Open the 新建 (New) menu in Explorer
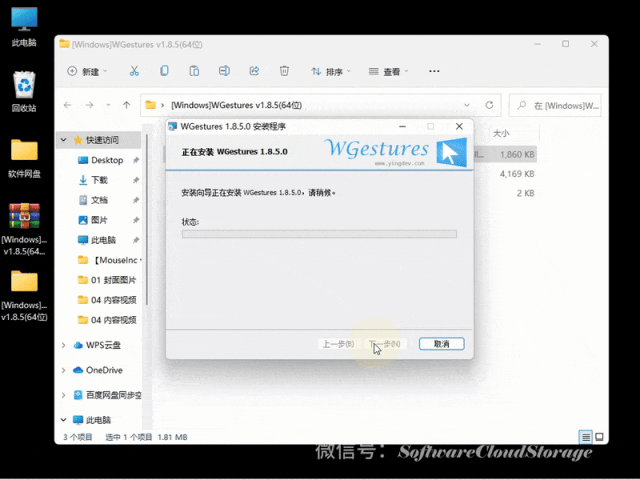 coord(87,71)
